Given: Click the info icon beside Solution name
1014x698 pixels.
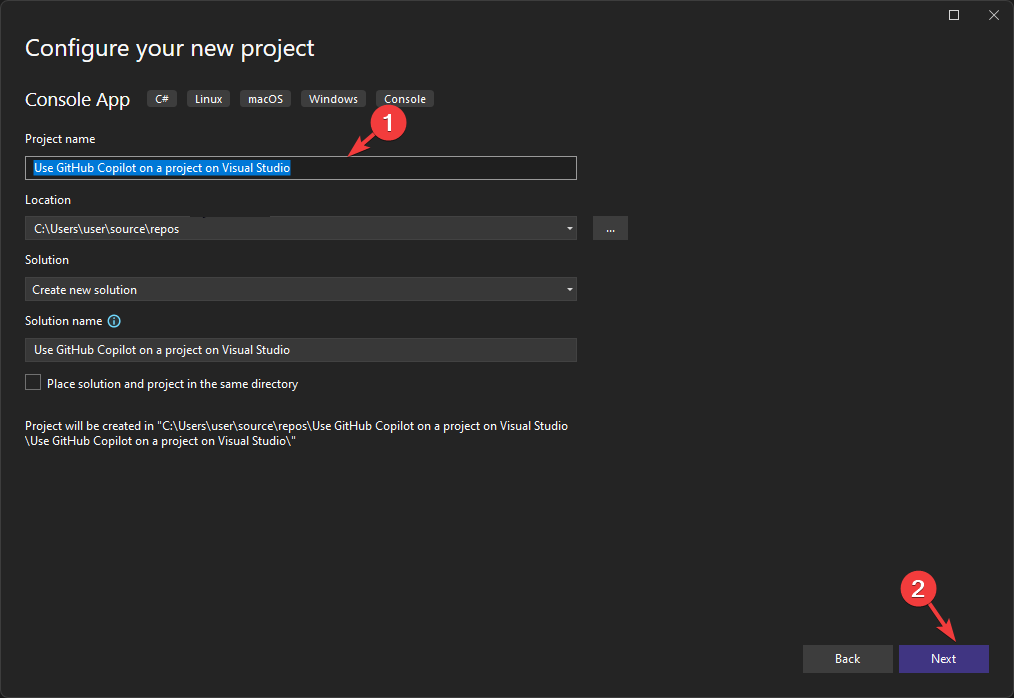Looking at the screenshot, I should [x=114, y=321].
